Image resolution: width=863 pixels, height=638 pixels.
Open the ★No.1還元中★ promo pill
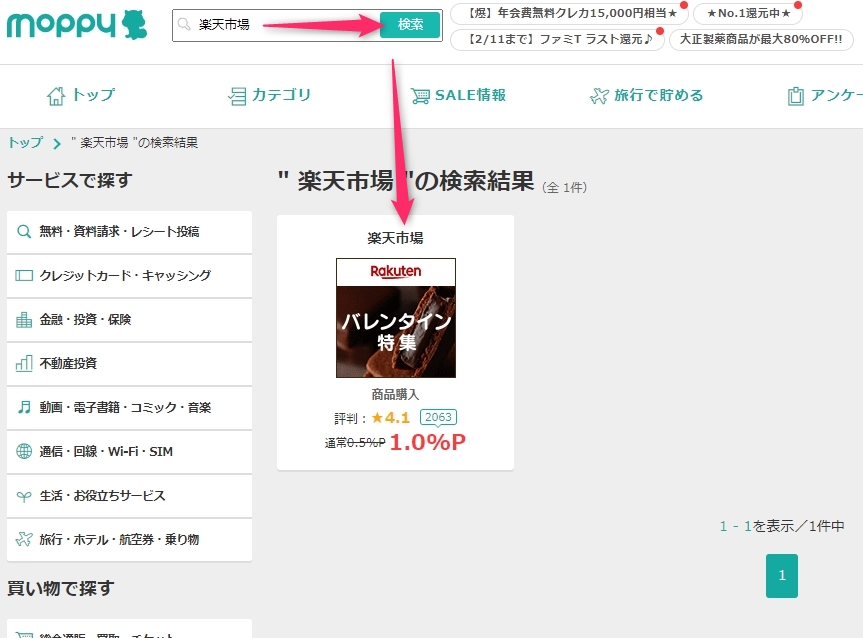coord(747,13)
